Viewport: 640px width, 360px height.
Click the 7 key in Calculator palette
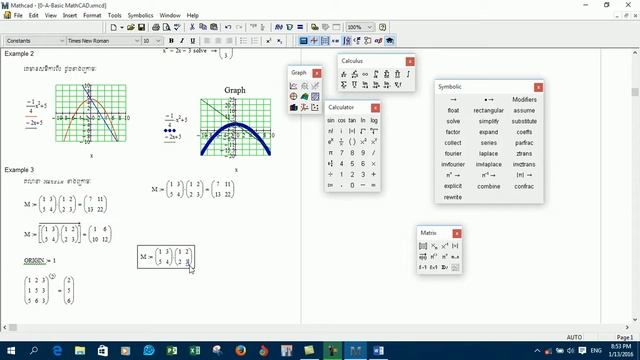342,153
